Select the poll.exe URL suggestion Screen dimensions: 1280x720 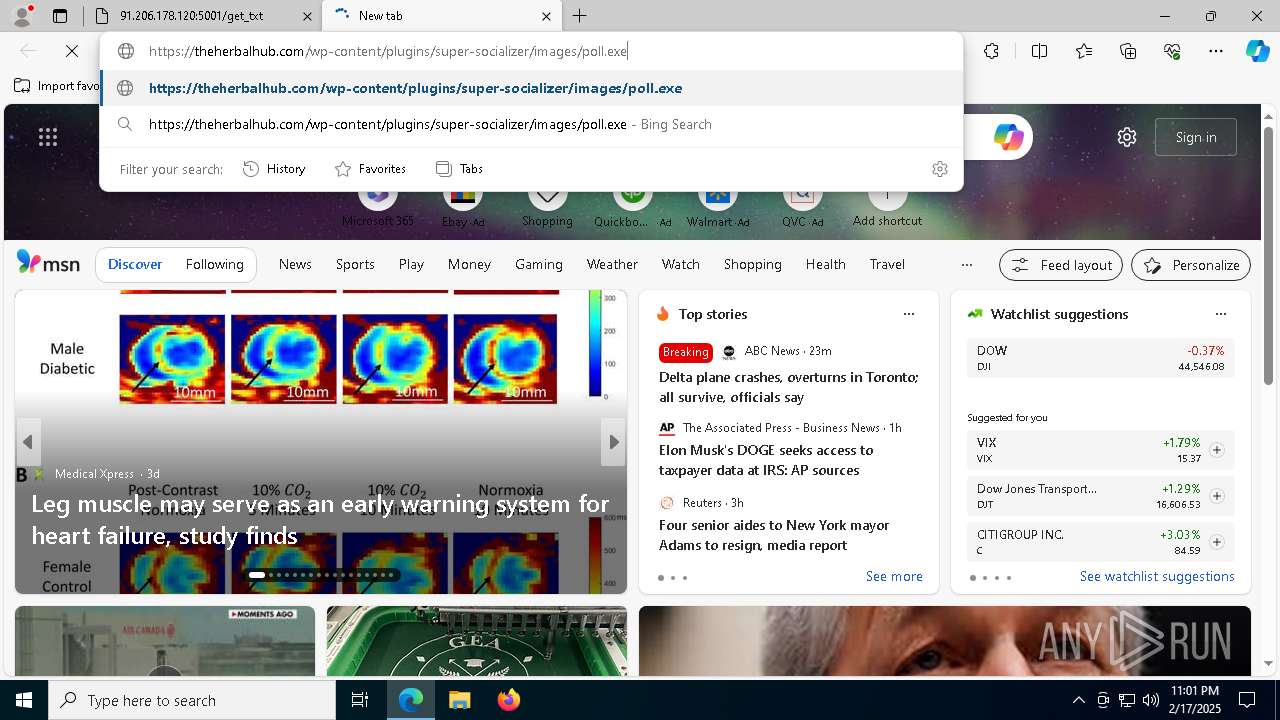(531, 88)
